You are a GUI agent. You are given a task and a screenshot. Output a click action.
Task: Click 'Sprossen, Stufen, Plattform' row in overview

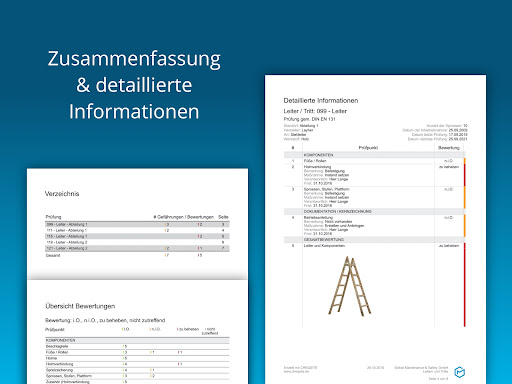(x=137, y=376)
